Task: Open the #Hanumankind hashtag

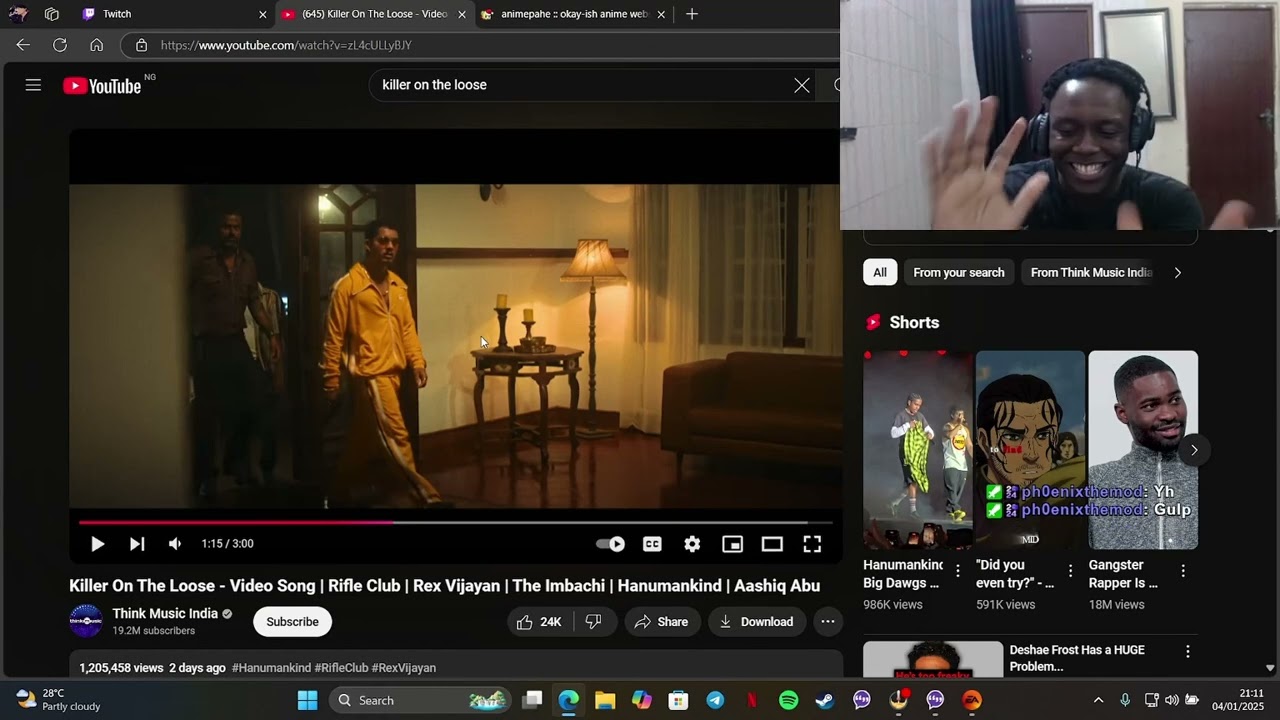Action: [270, 668]
